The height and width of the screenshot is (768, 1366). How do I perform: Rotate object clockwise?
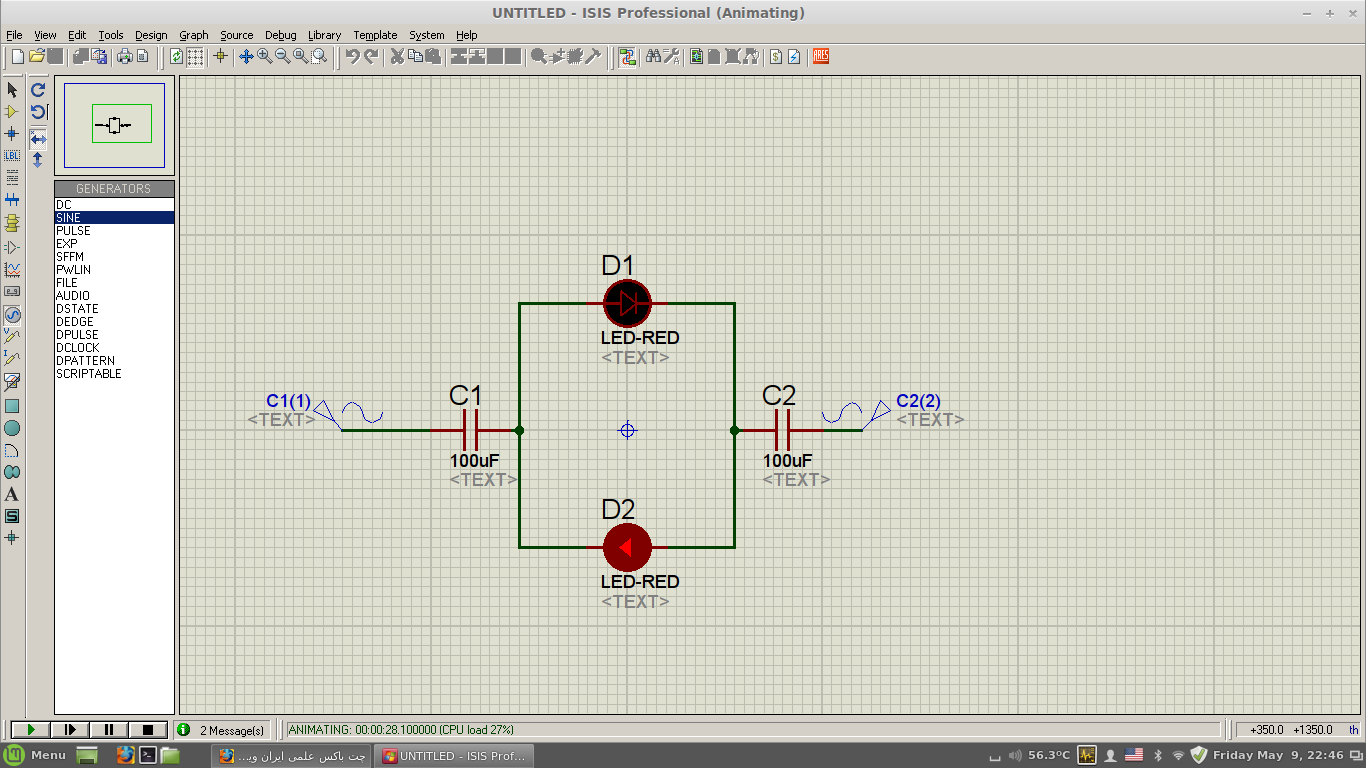[x=38, y=90]
